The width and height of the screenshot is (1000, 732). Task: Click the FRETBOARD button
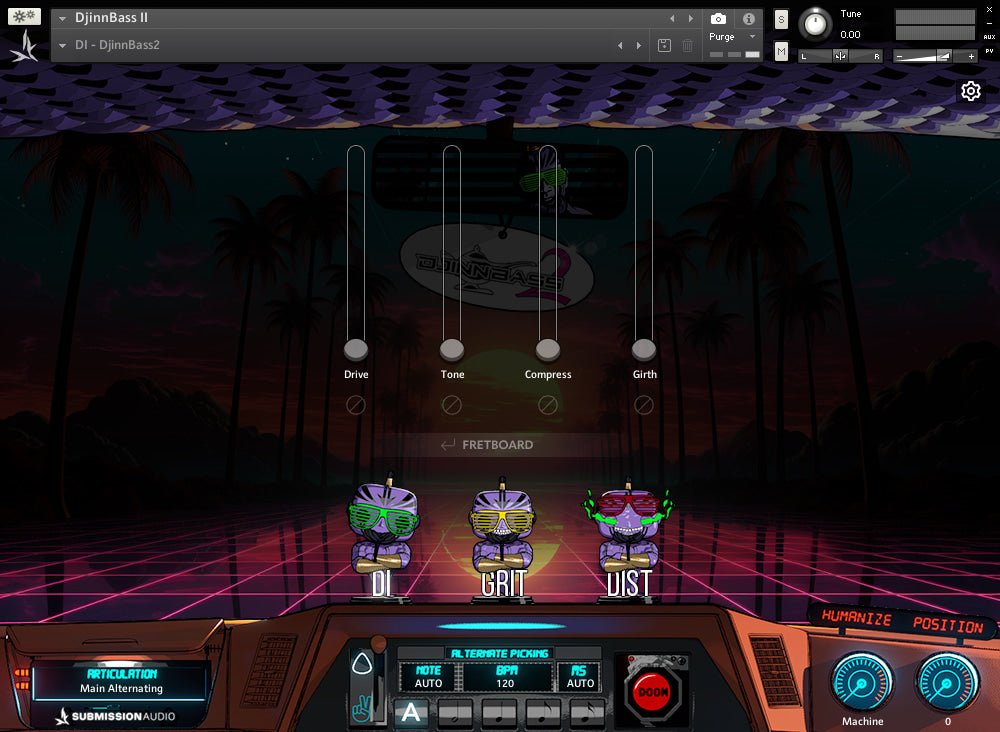coord(487,445)
